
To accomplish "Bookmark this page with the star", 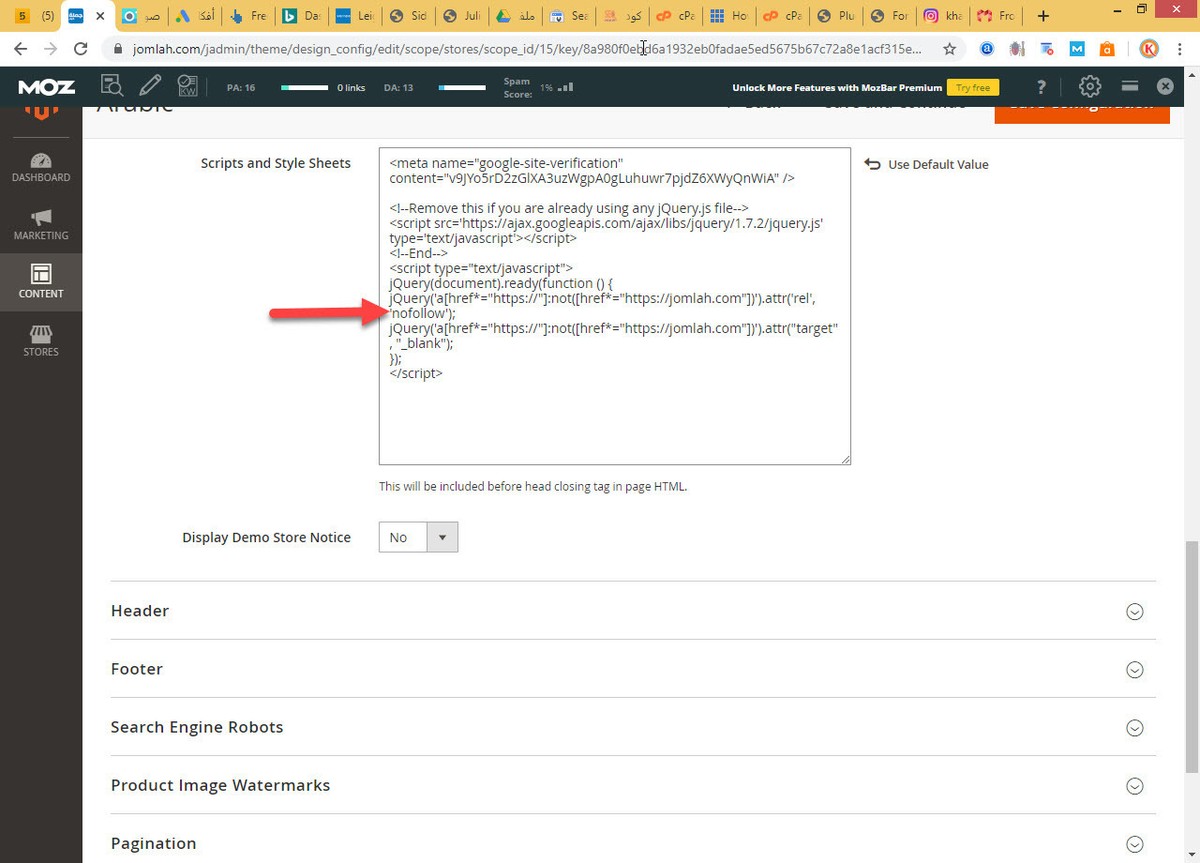I will coord(949,48).
